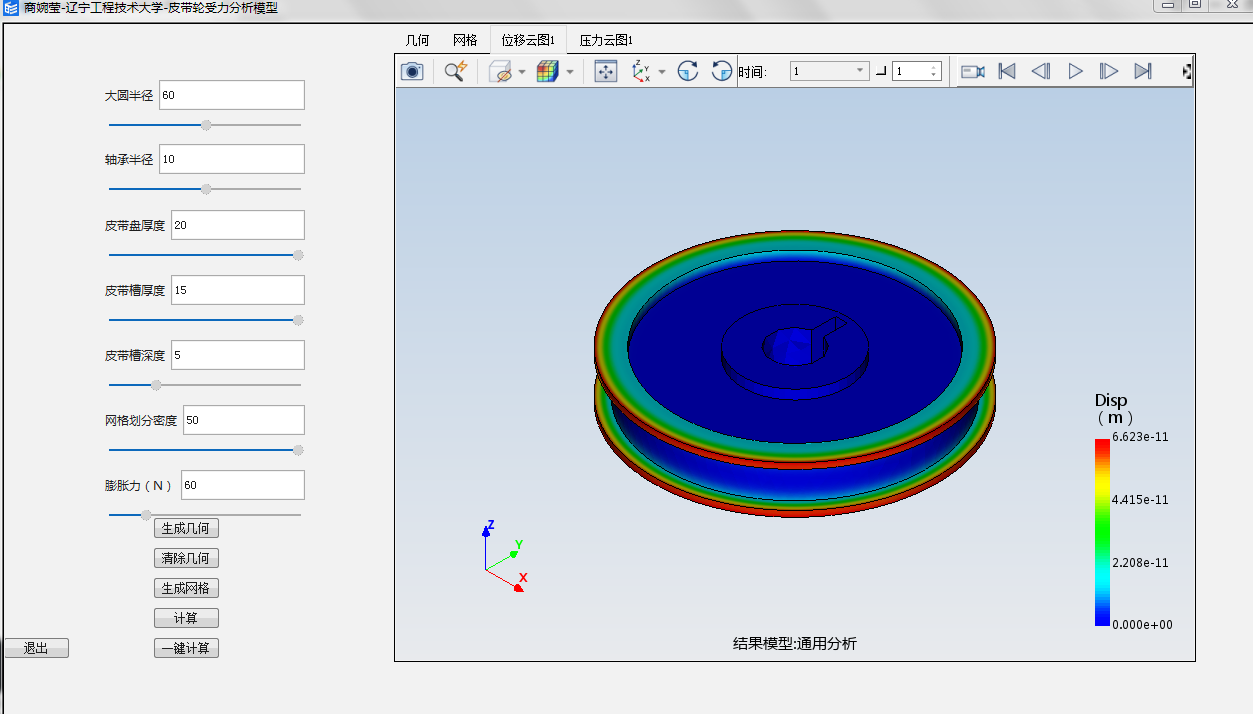Click the XYZ axis view orientation icon
This screenshot has height=714, width=1253.
pyautogui.click(x=641, y=71)
